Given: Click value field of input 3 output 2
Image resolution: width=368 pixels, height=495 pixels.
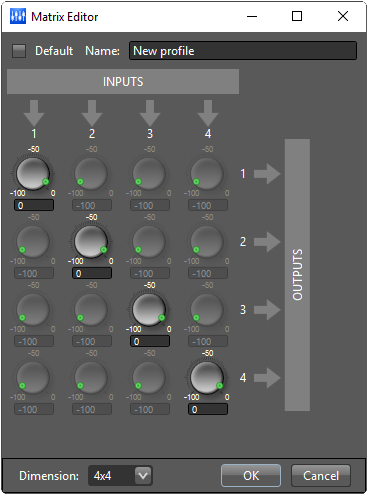Looking at the screenshot, I should click(x=150, y=273).
